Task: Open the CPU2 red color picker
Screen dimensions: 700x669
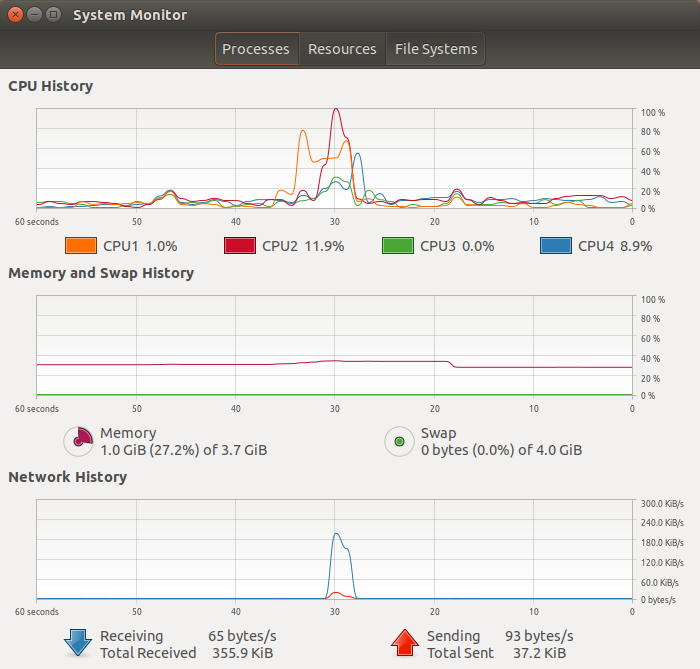Action: pos(240,246)
